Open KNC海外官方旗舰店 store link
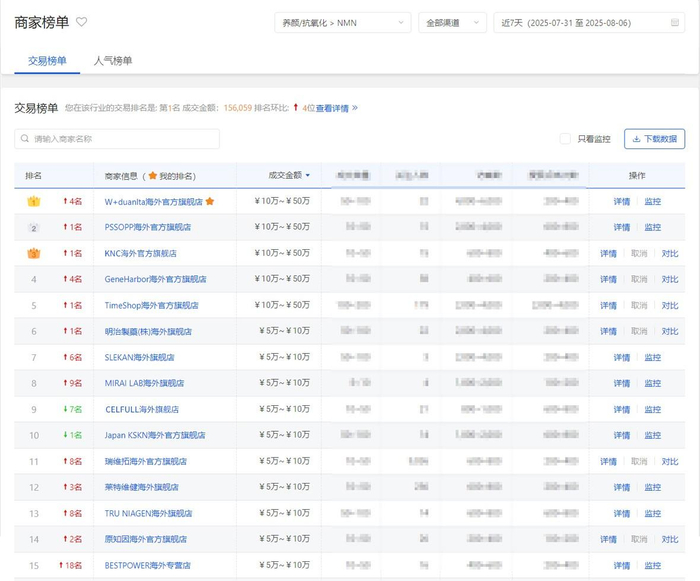700x581 pixels. click(x=141, y=254)
